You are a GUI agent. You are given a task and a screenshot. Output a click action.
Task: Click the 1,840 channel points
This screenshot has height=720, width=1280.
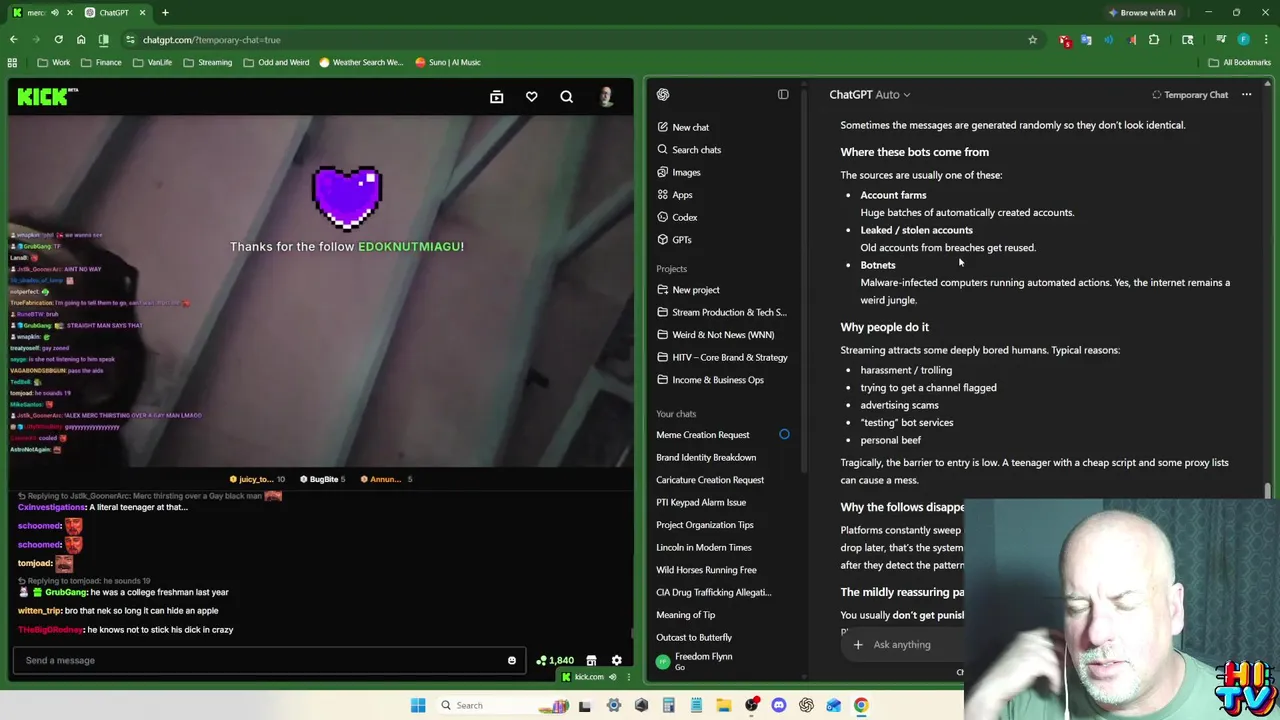(x=555, y=660)
